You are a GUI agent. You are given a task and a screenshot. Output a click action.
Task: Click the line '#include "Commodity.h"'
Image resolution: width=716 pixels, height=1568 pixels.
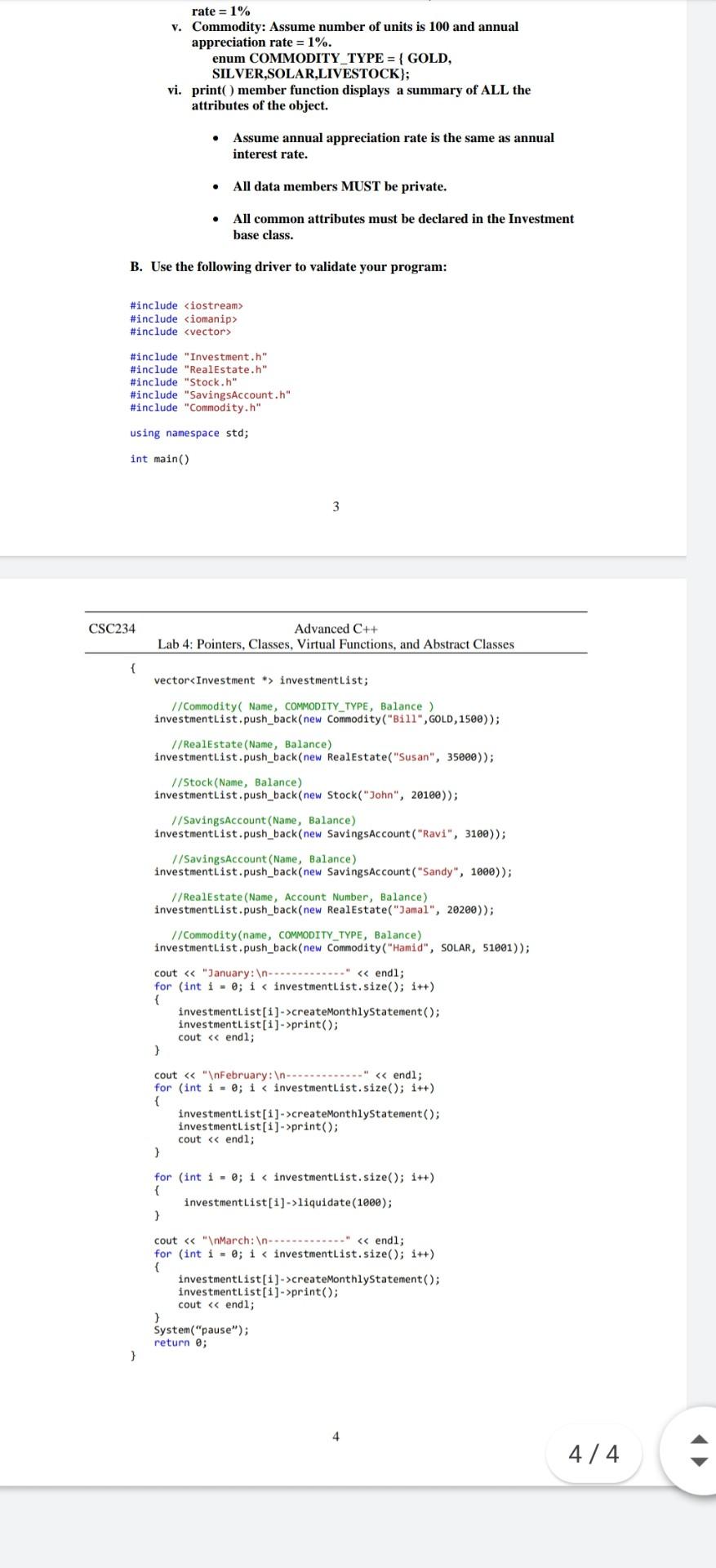coord(196,408)
